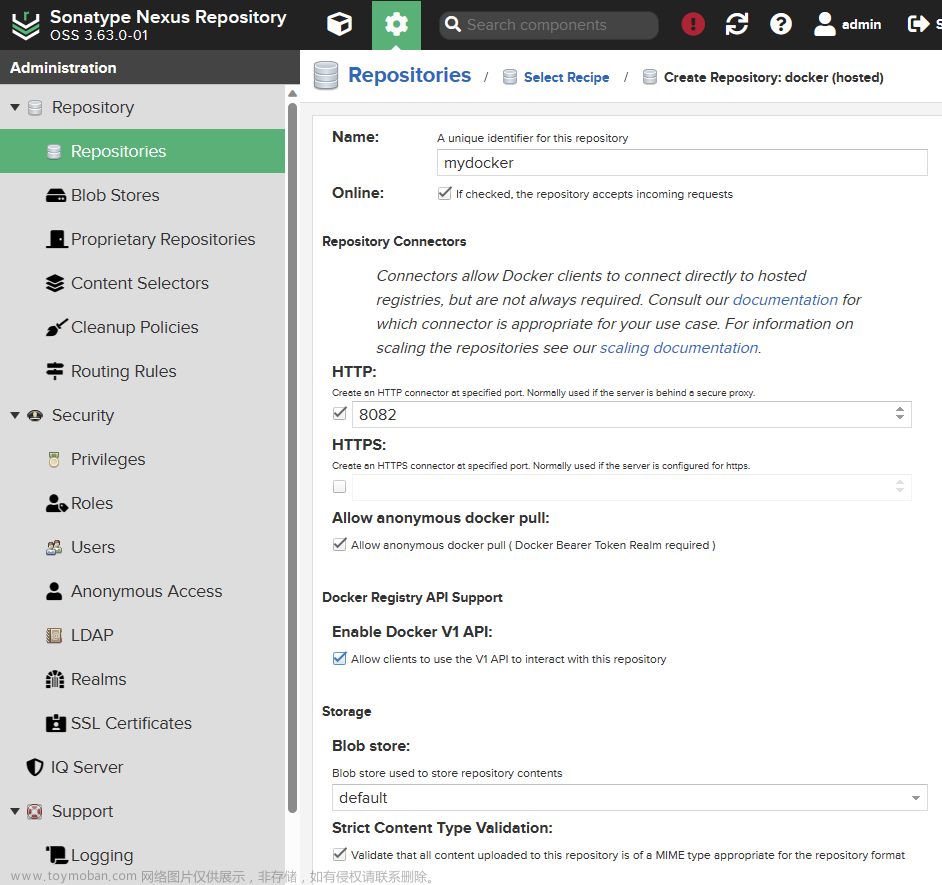Click the LDAP book icon
This screenshot has height=885, width=942.
tap(54, 636)
